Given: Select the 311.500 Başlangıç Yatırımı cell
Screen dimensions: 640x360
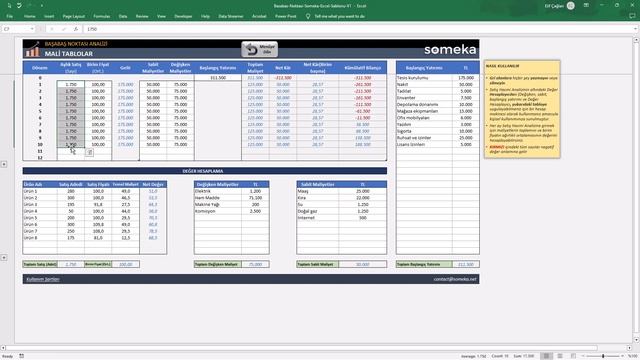Looking at the screenshot, I should coord(218,78).
